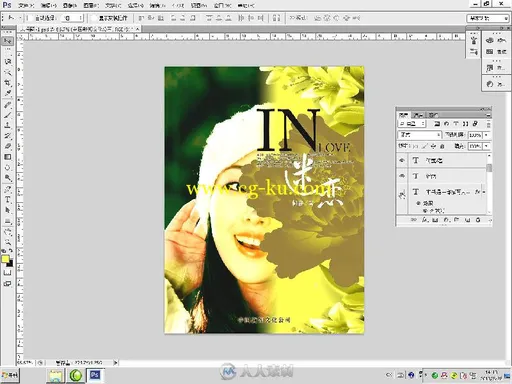
Task: Select the Pen tool
Action: coord(8,189)
